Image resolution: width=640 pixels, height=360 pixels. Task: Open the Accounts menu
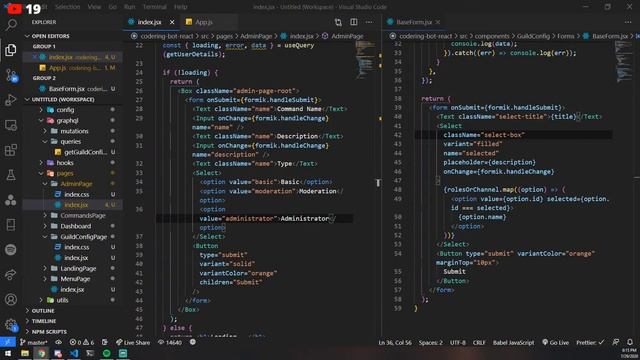pos(11,300)
